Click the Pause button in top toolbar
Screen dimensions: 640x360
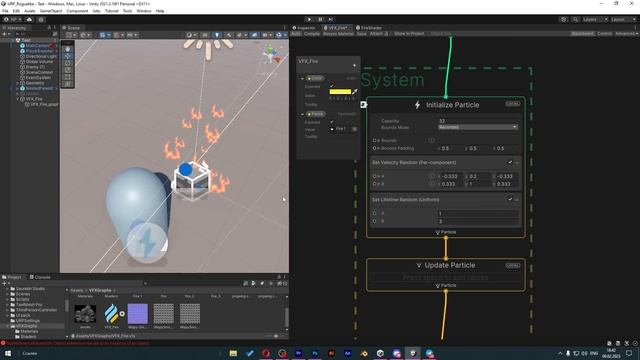click(x=320, y=19)
